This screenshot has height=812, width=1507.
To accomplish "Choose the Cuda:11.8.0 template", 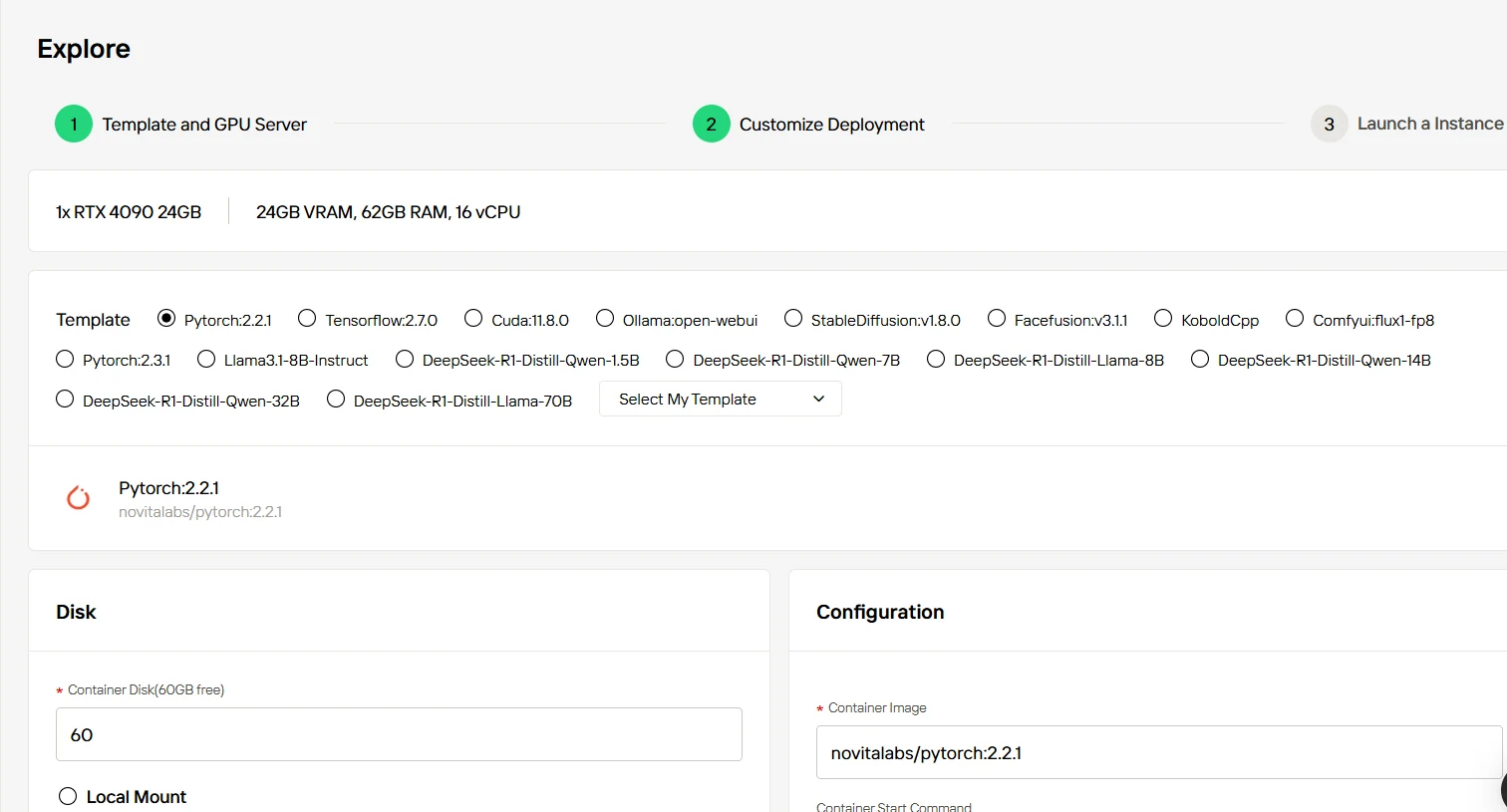I will pyautogui.click(x=473, y=319).
